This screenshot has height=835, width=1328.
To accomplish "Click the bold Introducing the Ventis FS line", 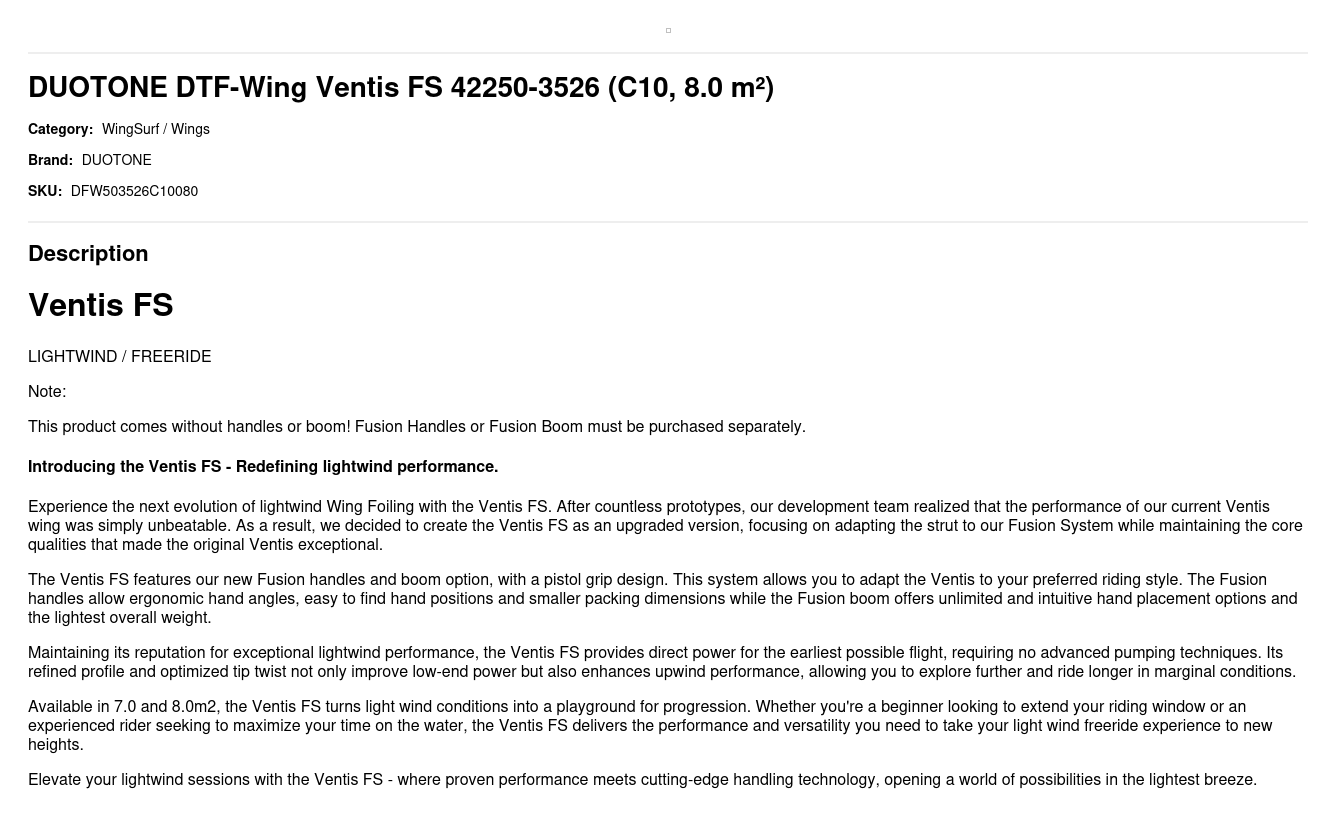I will coord(263,466).
